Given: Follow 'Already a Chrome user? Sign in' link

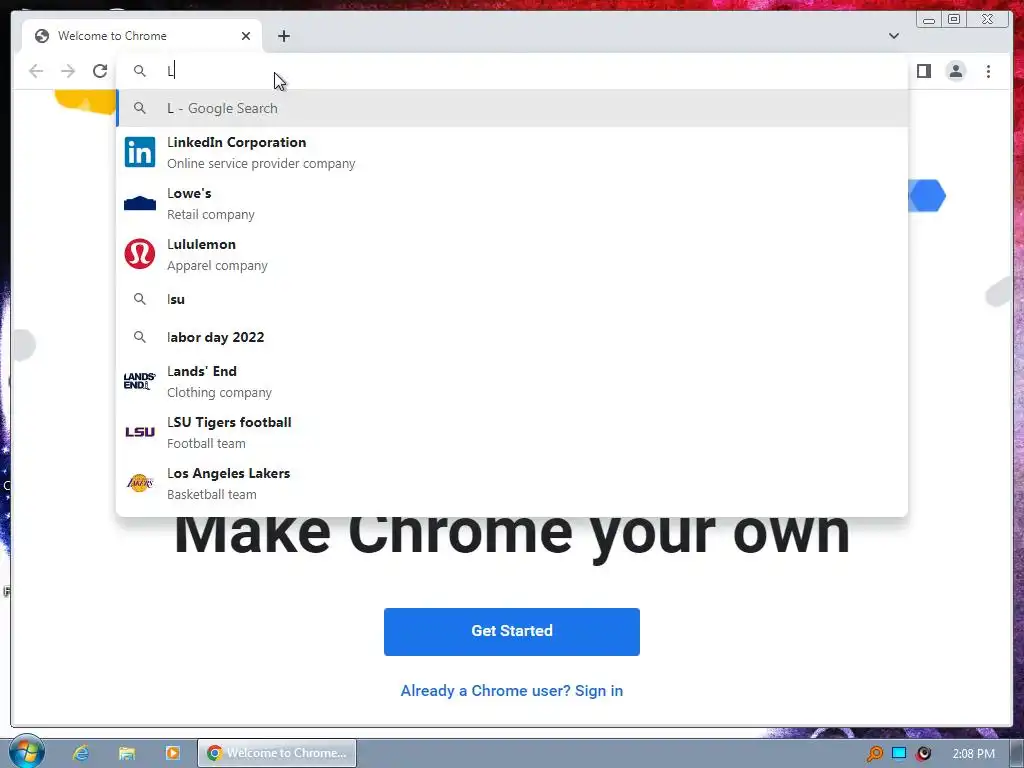Looking at the screenshot, I should pyautogui.click(x=512, y=691).
